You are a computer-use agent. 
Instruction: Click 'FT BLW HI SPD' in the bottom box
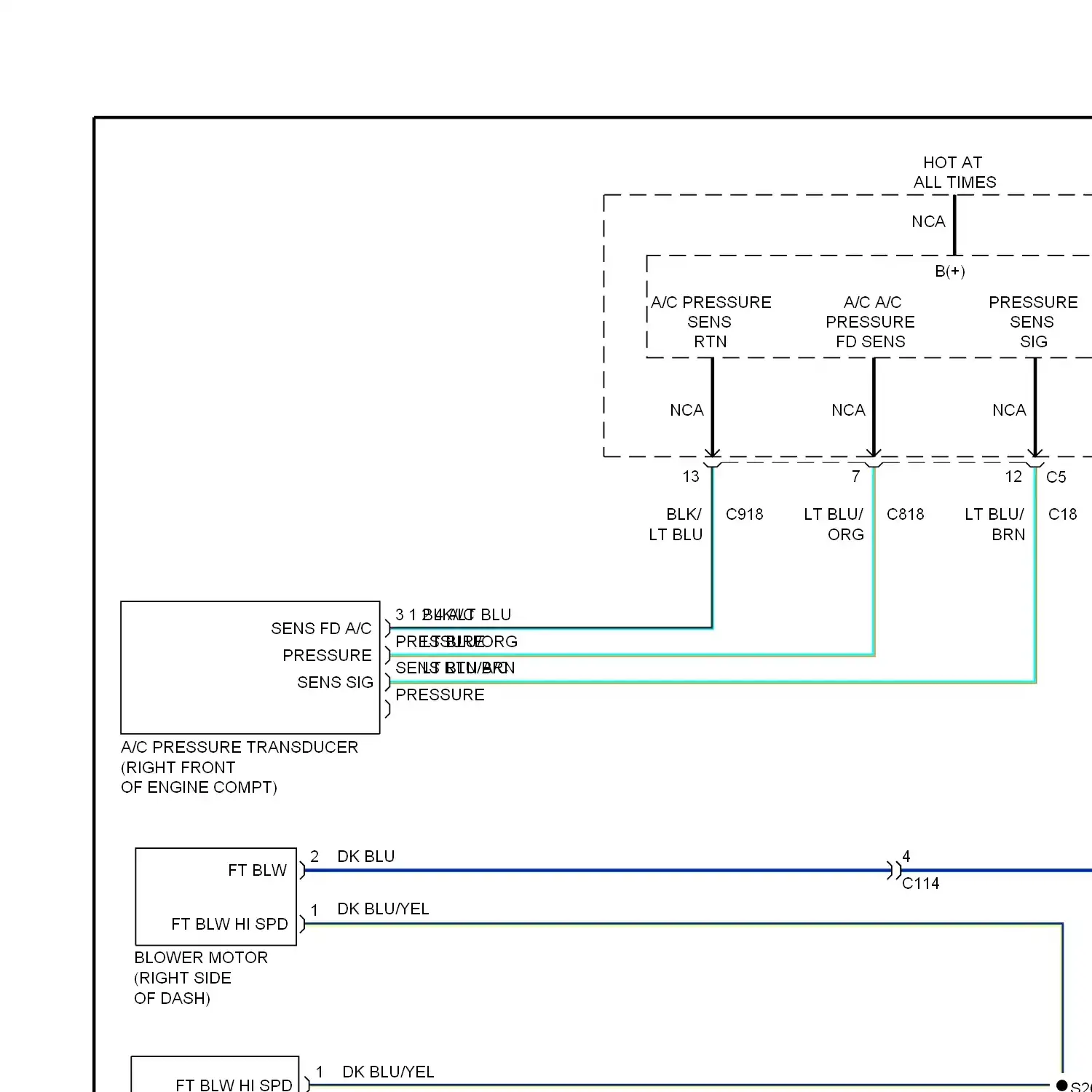234,1085
